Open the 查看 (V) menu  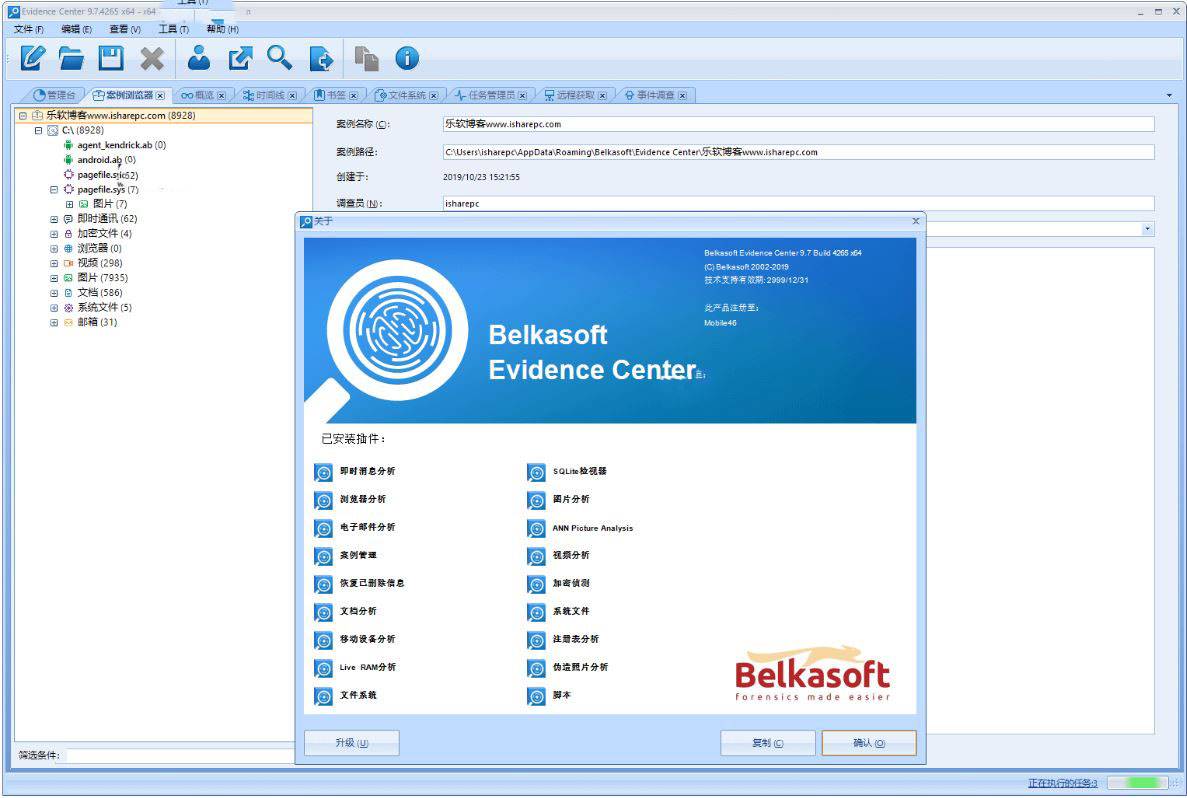point(125,29)
